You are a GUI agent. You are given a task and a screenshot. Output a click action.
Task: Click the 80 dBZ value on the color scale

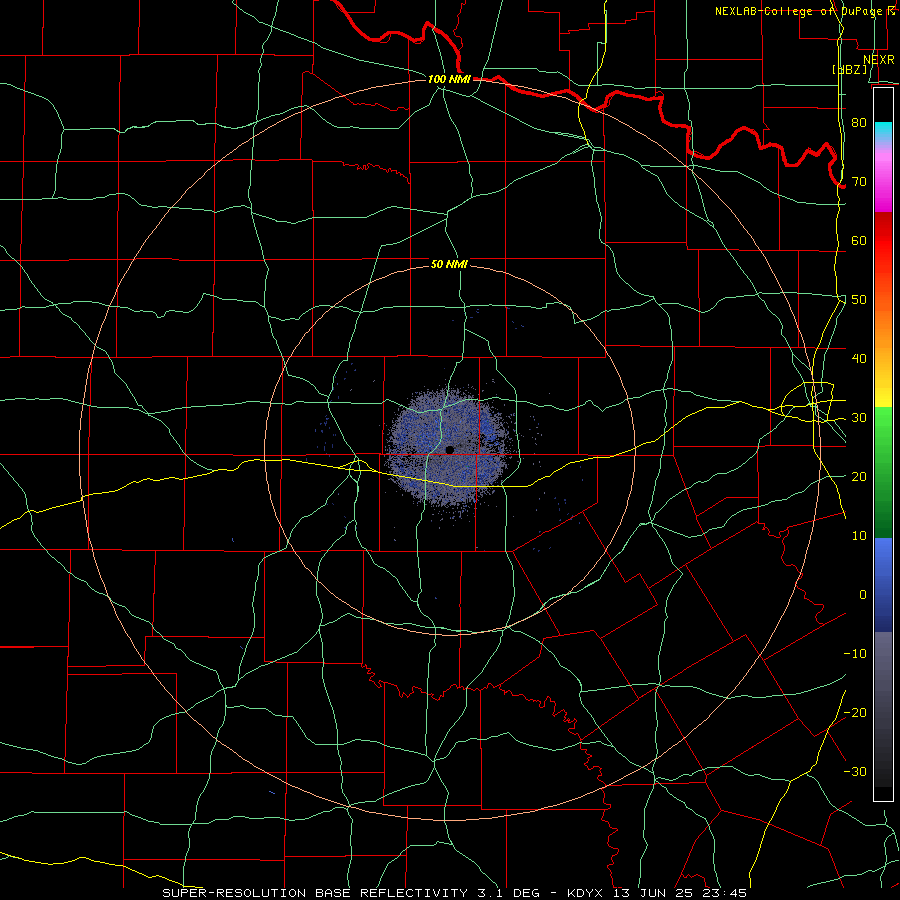[x=859, y=122]
